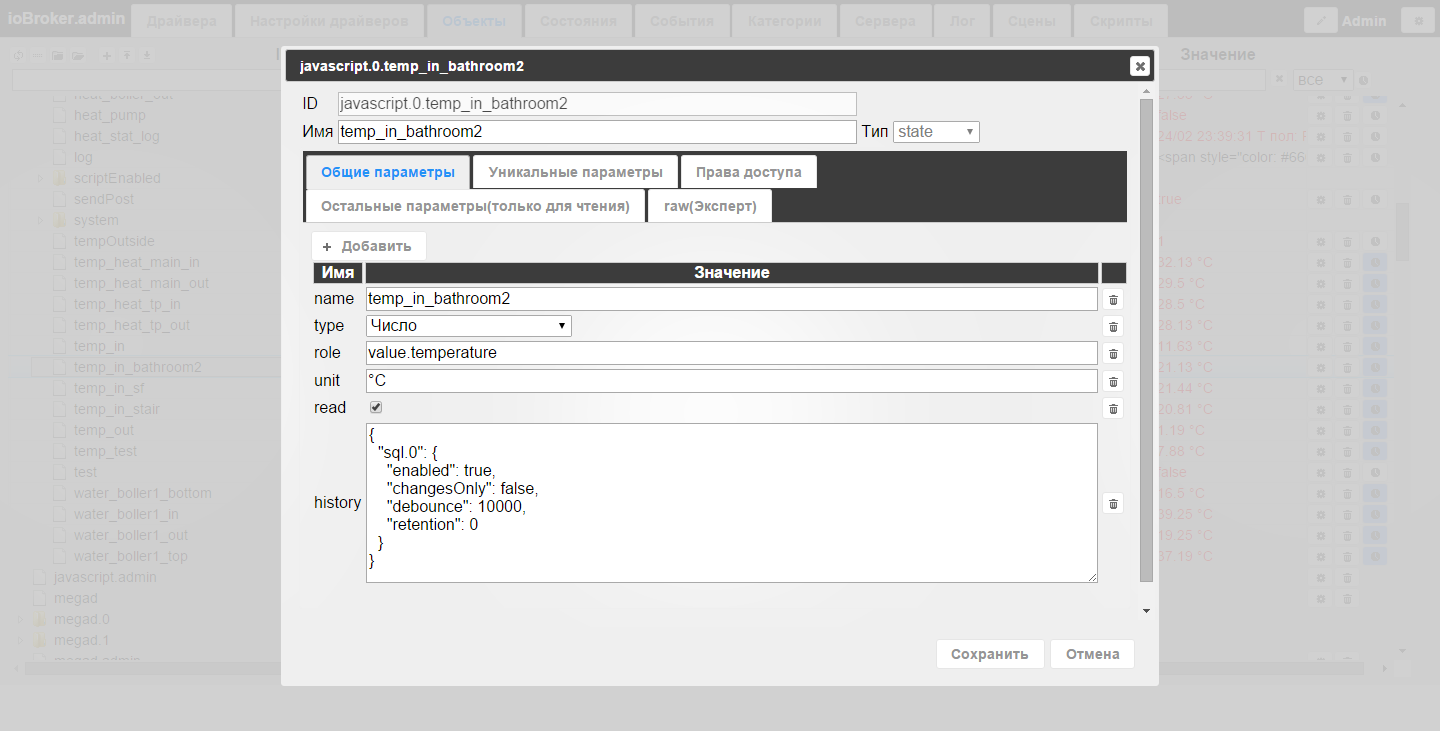Click the Отмена button

pyautogui.click(x=1092, y=654)
